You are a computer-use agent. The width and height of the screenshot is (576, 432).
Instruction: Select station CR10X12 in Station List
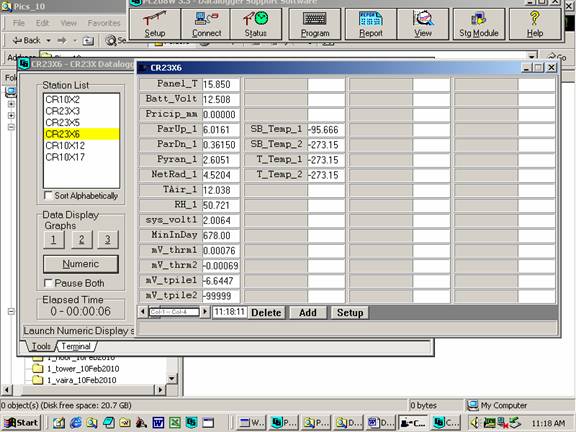click(82, 145)
